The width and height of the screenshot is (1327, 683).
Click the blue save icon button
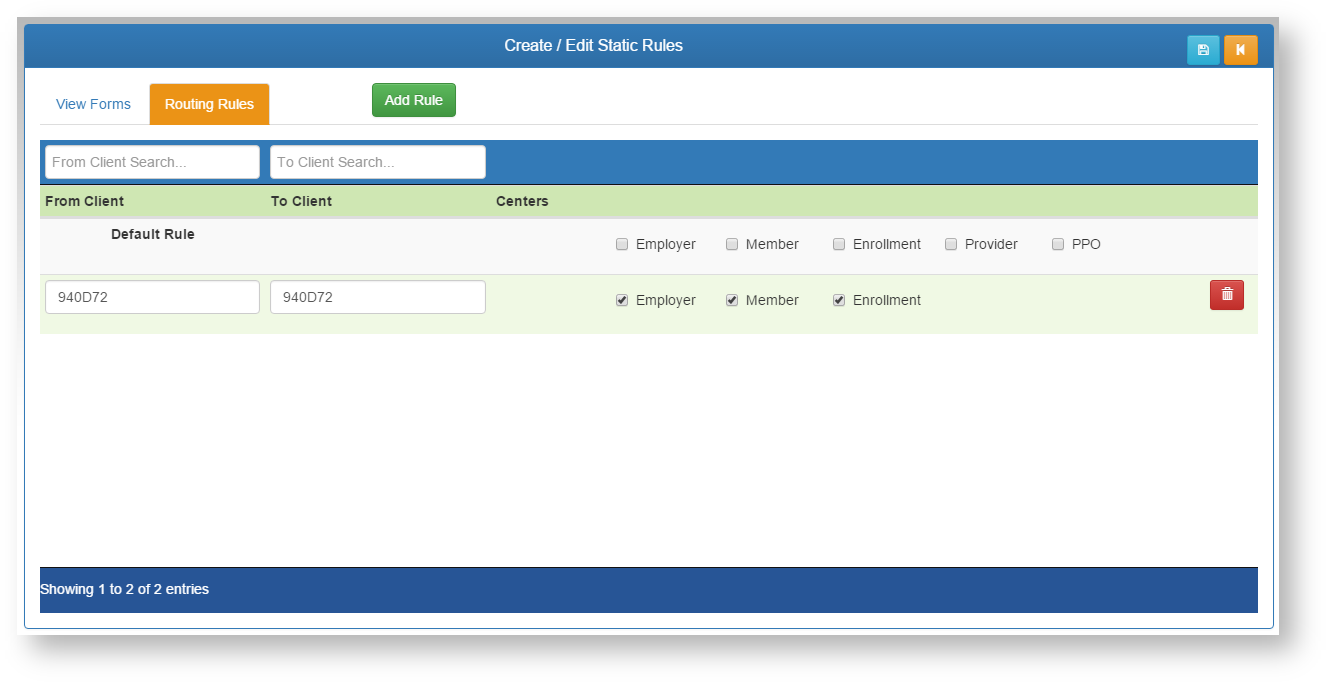click(x=1203, y=50)
